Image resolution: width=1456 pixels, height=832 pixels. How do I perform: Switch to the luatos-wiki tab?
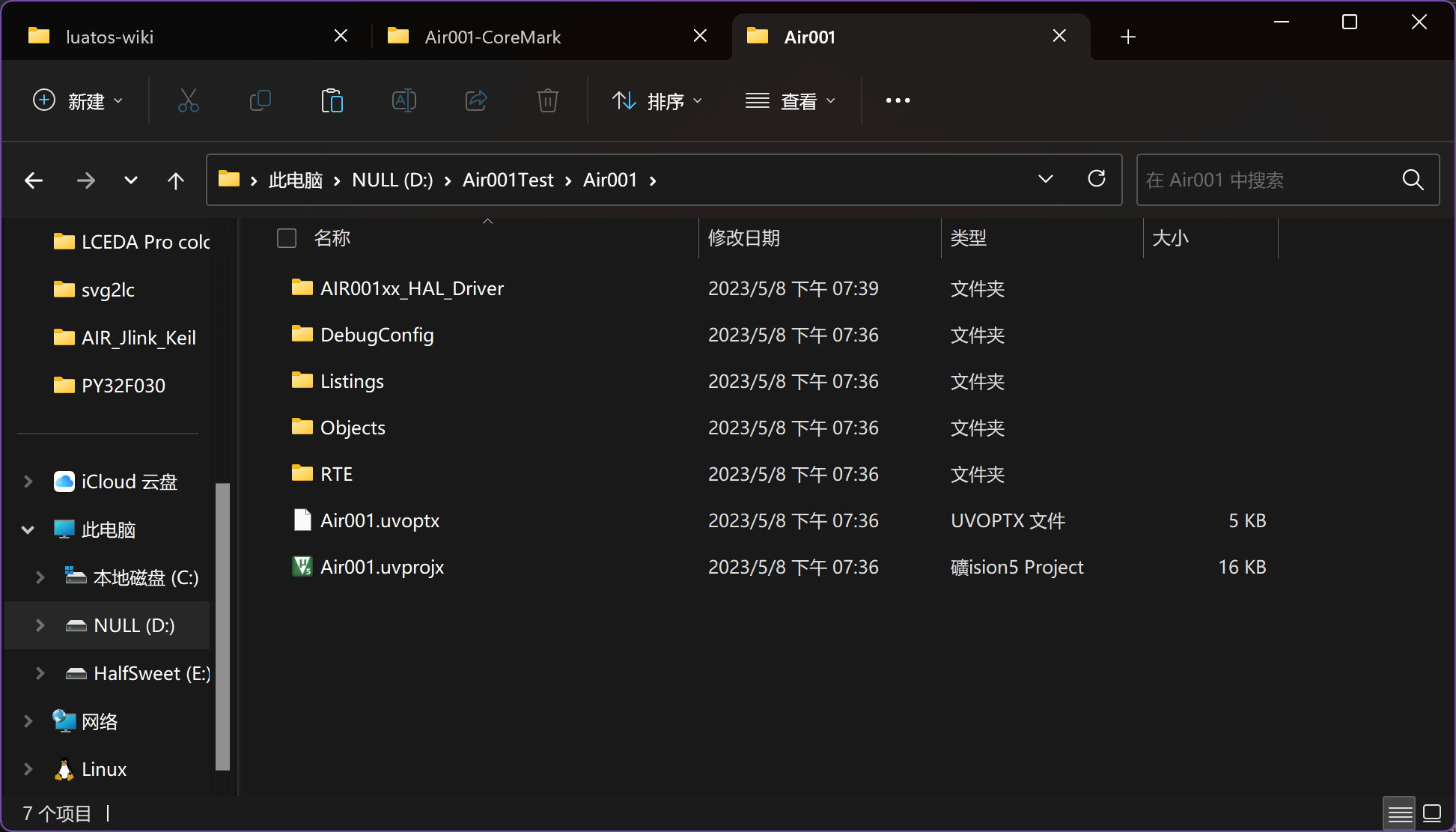tap(110, 37)
